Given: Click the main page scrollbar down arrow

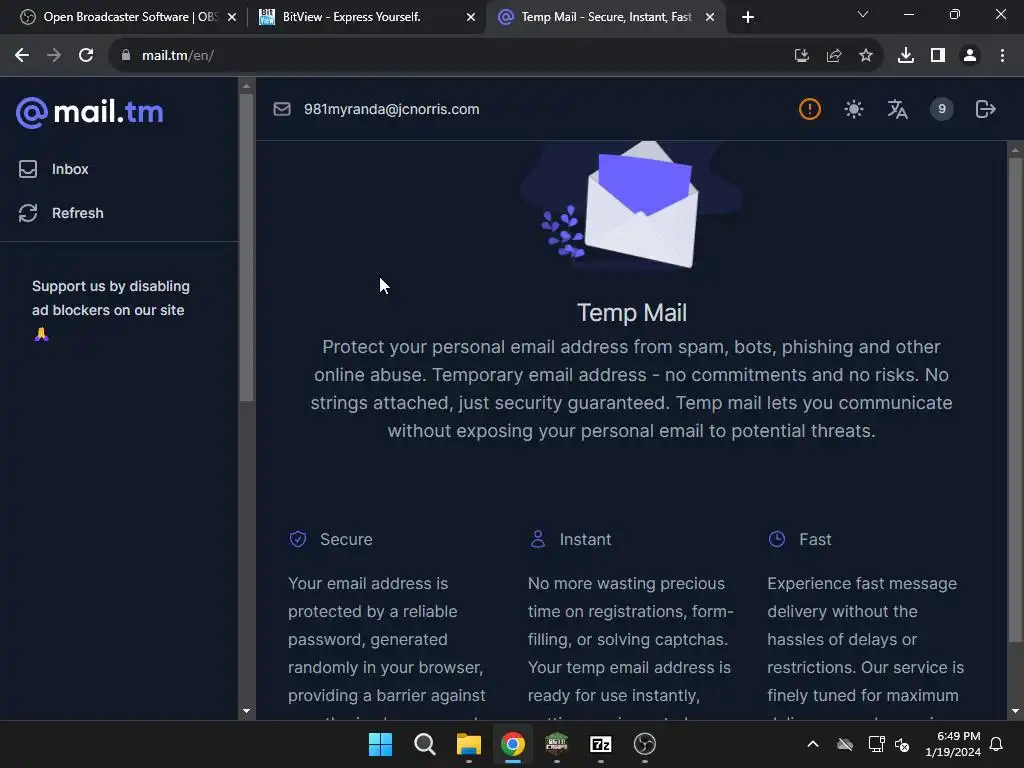Looking at the screenshot, I should pos(1016,711).
